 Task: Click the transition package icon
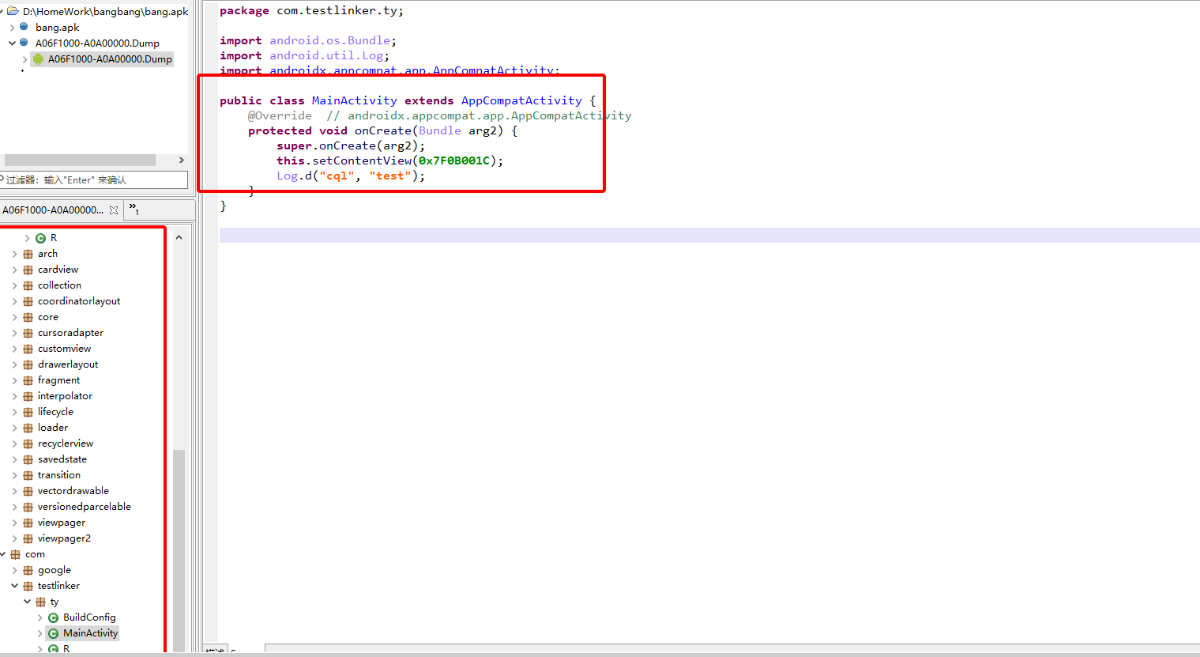tap(28, 475)
